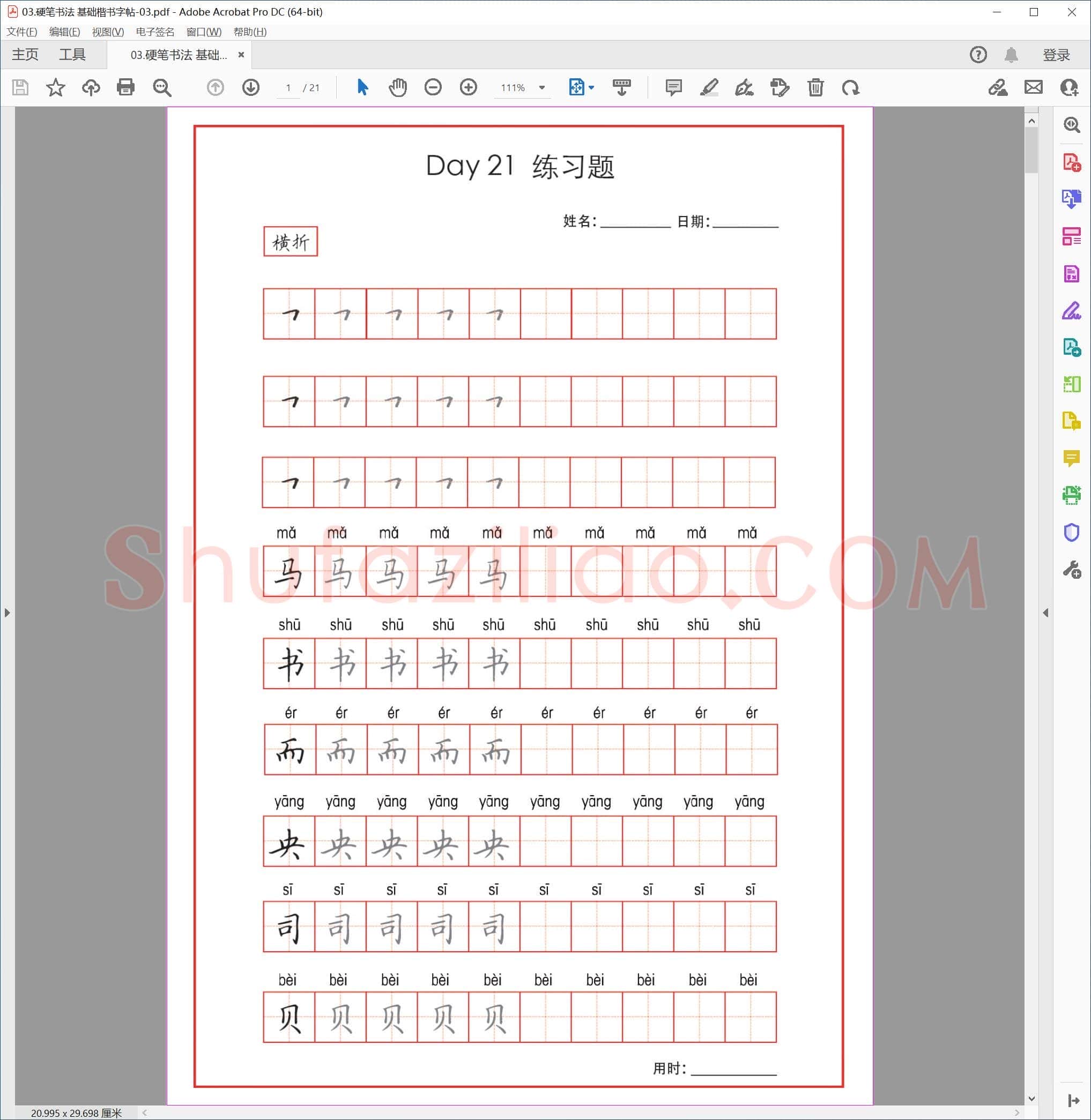Close the 03.硬笔书法 document tab
This screenshot has width=1091, height=1120.
click(x=241, y=55)
